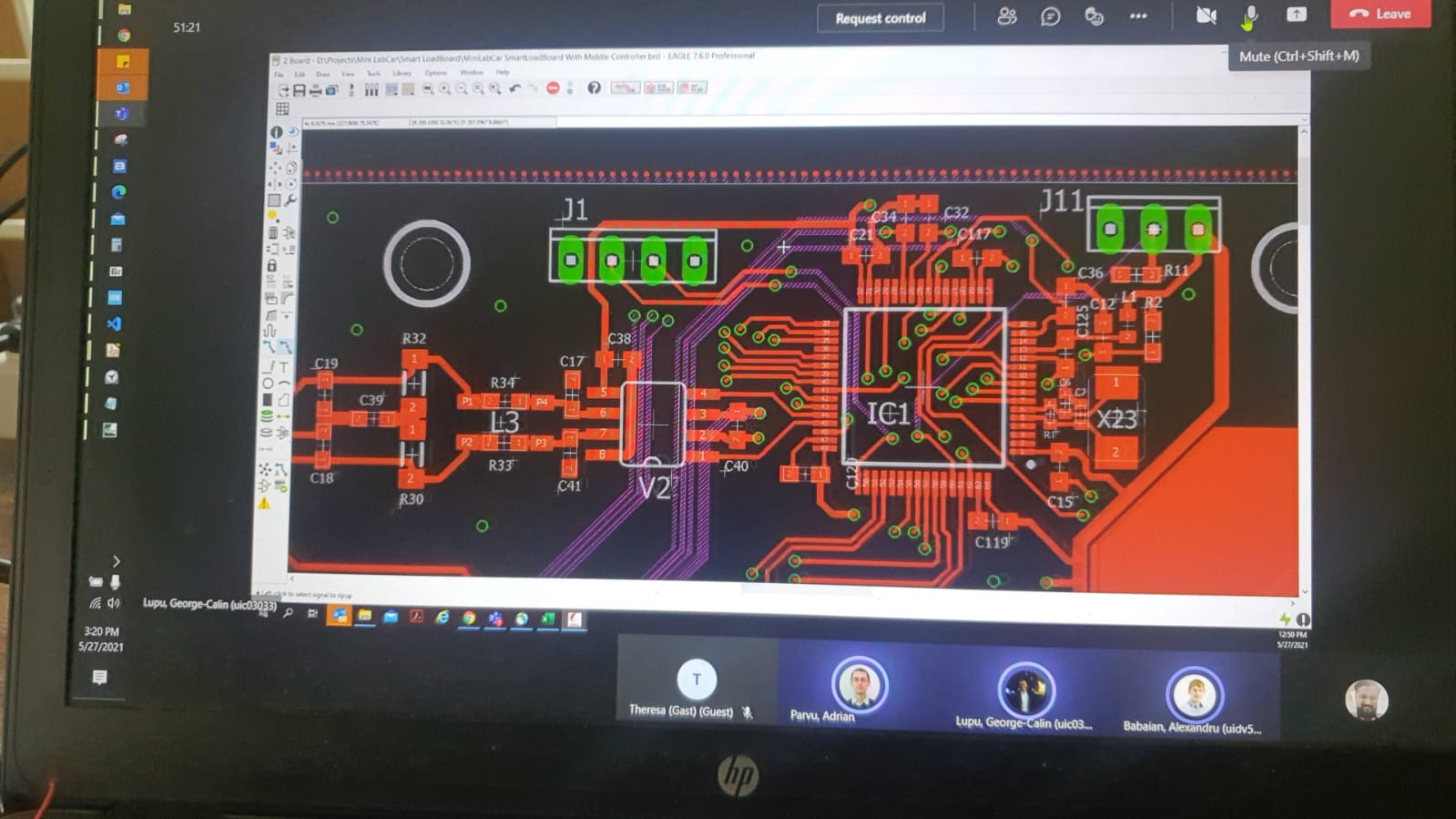Open the Options menu in EAGLE

pos(435,73)
